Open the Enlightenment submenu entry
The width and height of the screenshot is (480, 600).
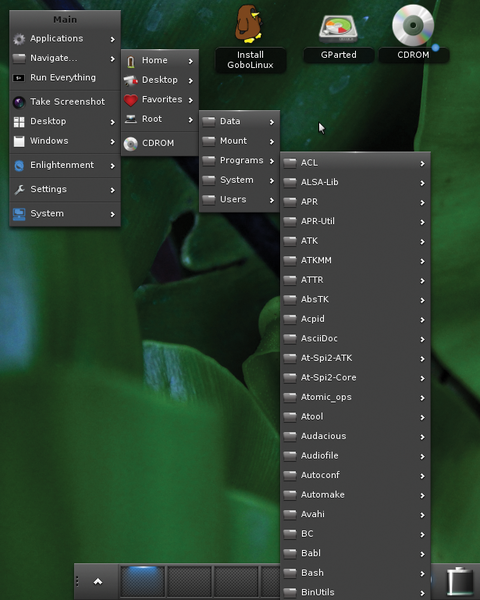click(65, 165)
